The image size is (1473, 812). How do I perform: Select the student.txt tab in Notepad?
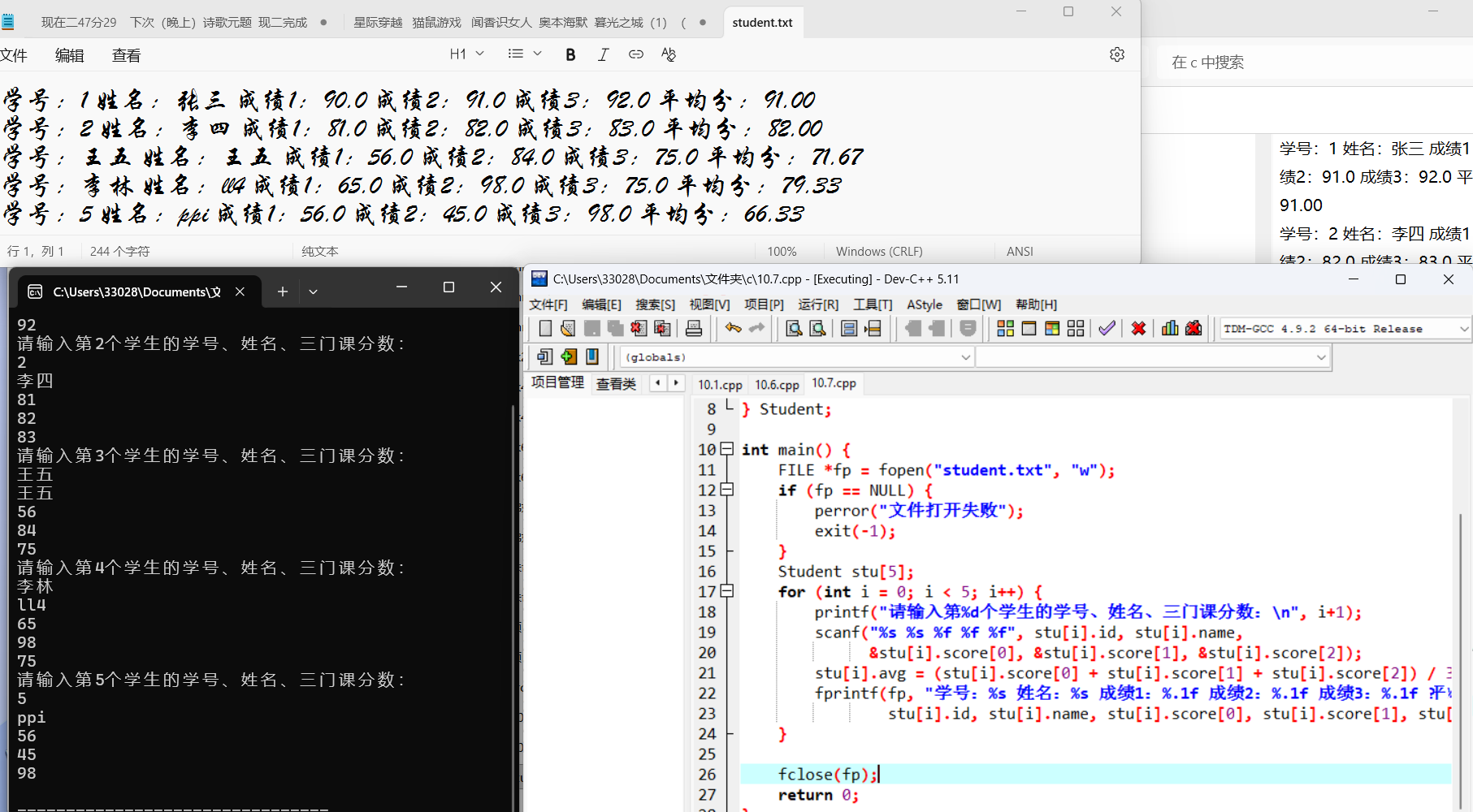coord(762,23)
